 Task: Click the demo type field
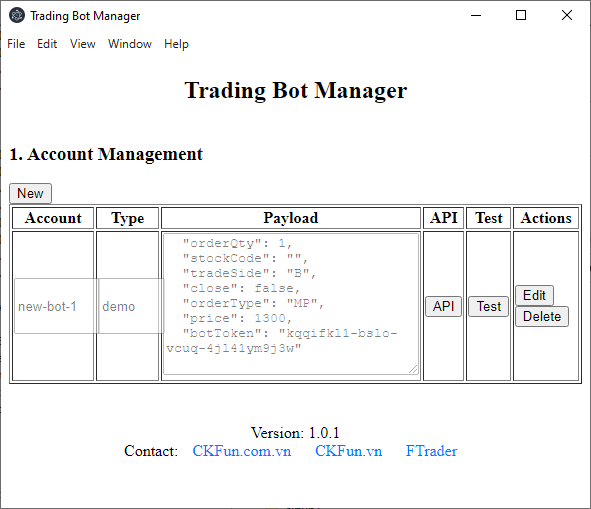point(131,306)
